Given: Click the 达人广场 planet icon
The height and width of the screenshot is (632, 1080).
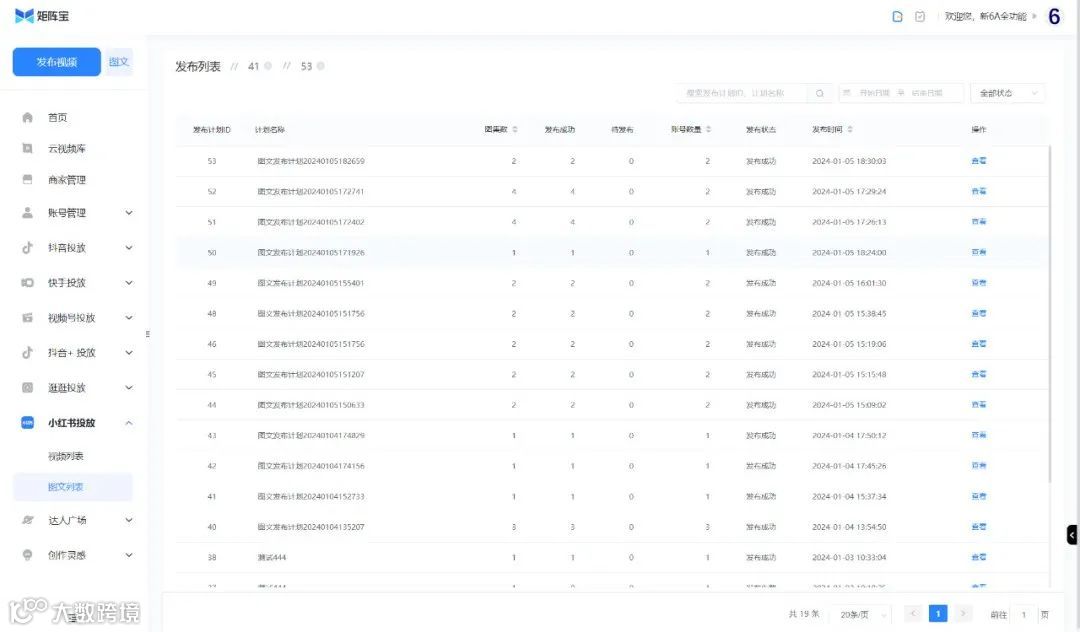Looking at the screenshot, I should click(x=28, y=520).
